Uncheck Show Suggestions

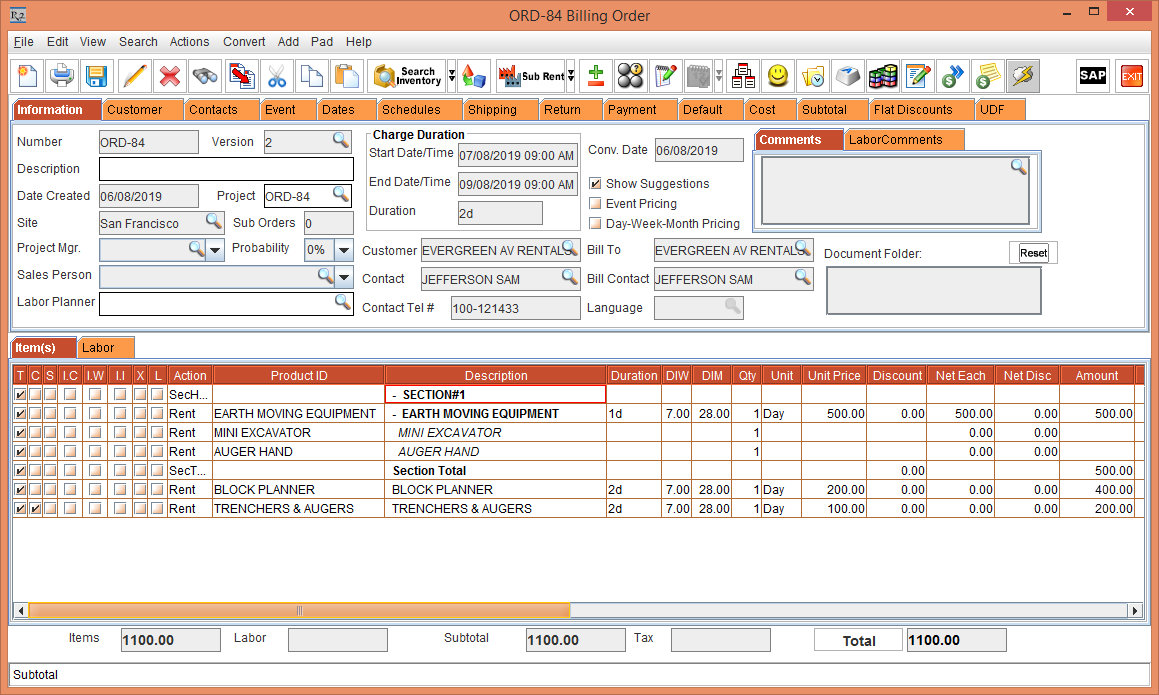pyautogui.click(x=594, y=183)
